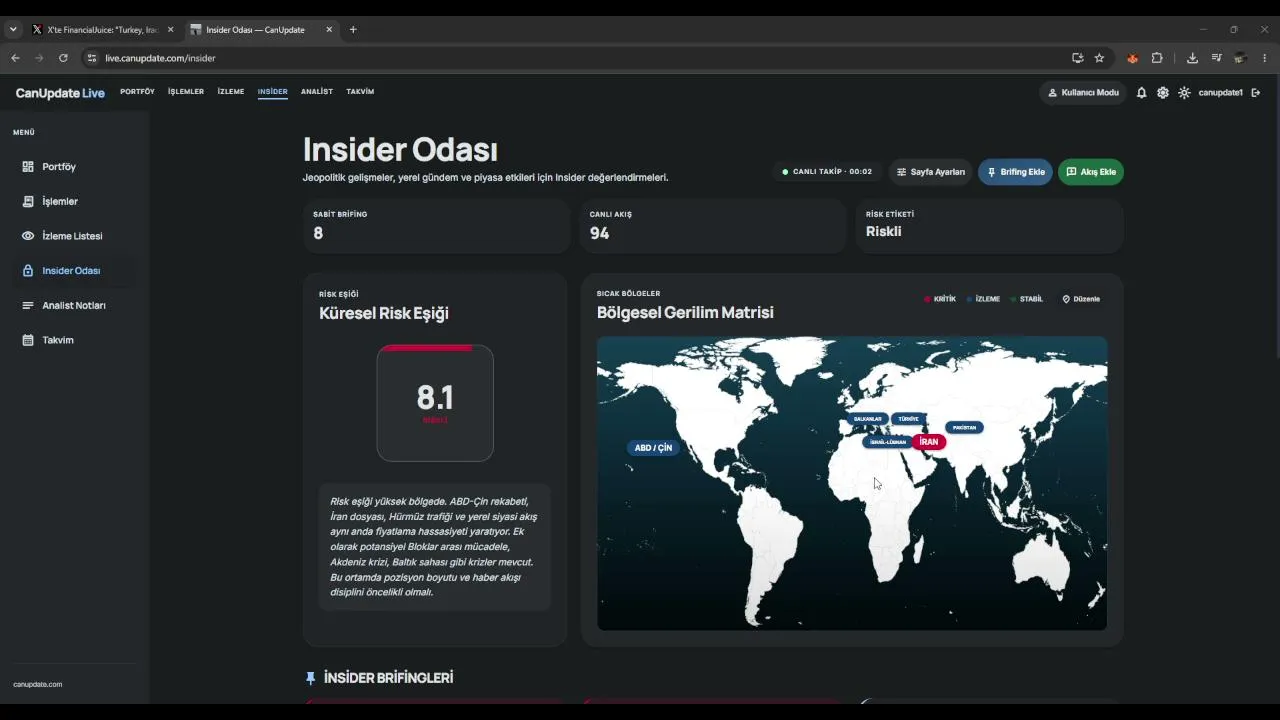Click the green Akış Ekle button
The image size is (1280, 720).
(x=1091, y=172)
